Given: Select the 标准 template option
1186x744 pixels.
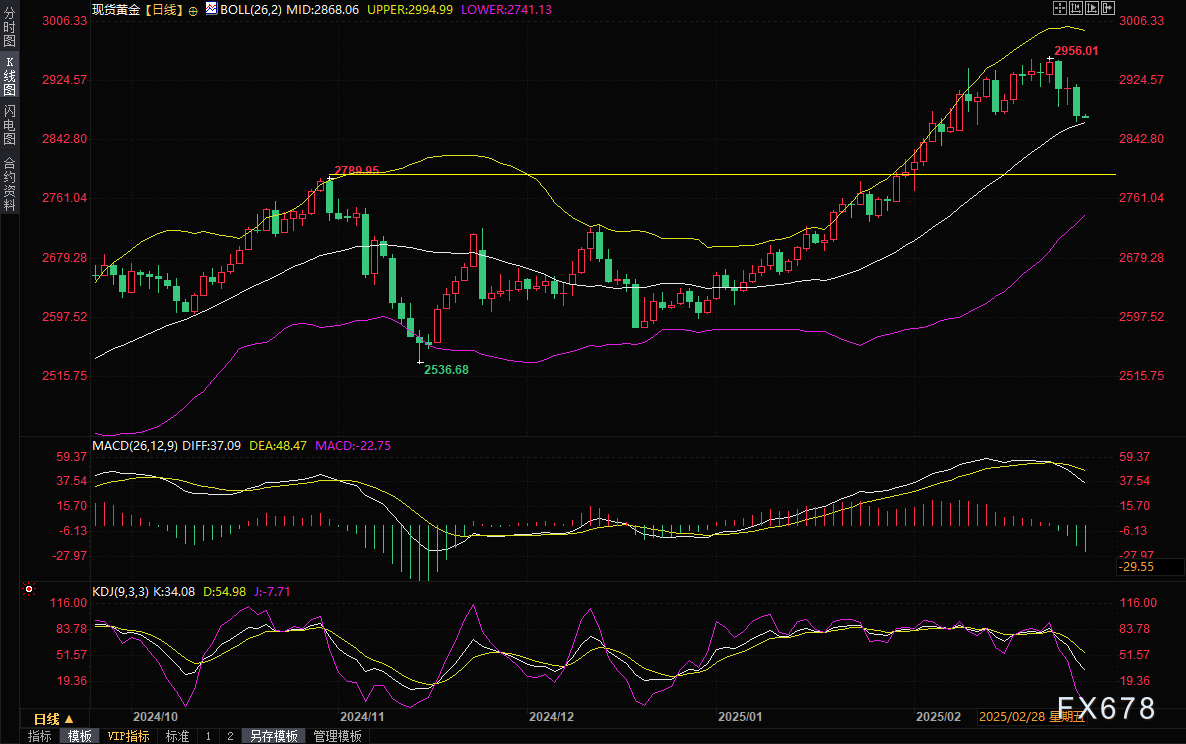Looking at the screenshot, I should (177, 736).
